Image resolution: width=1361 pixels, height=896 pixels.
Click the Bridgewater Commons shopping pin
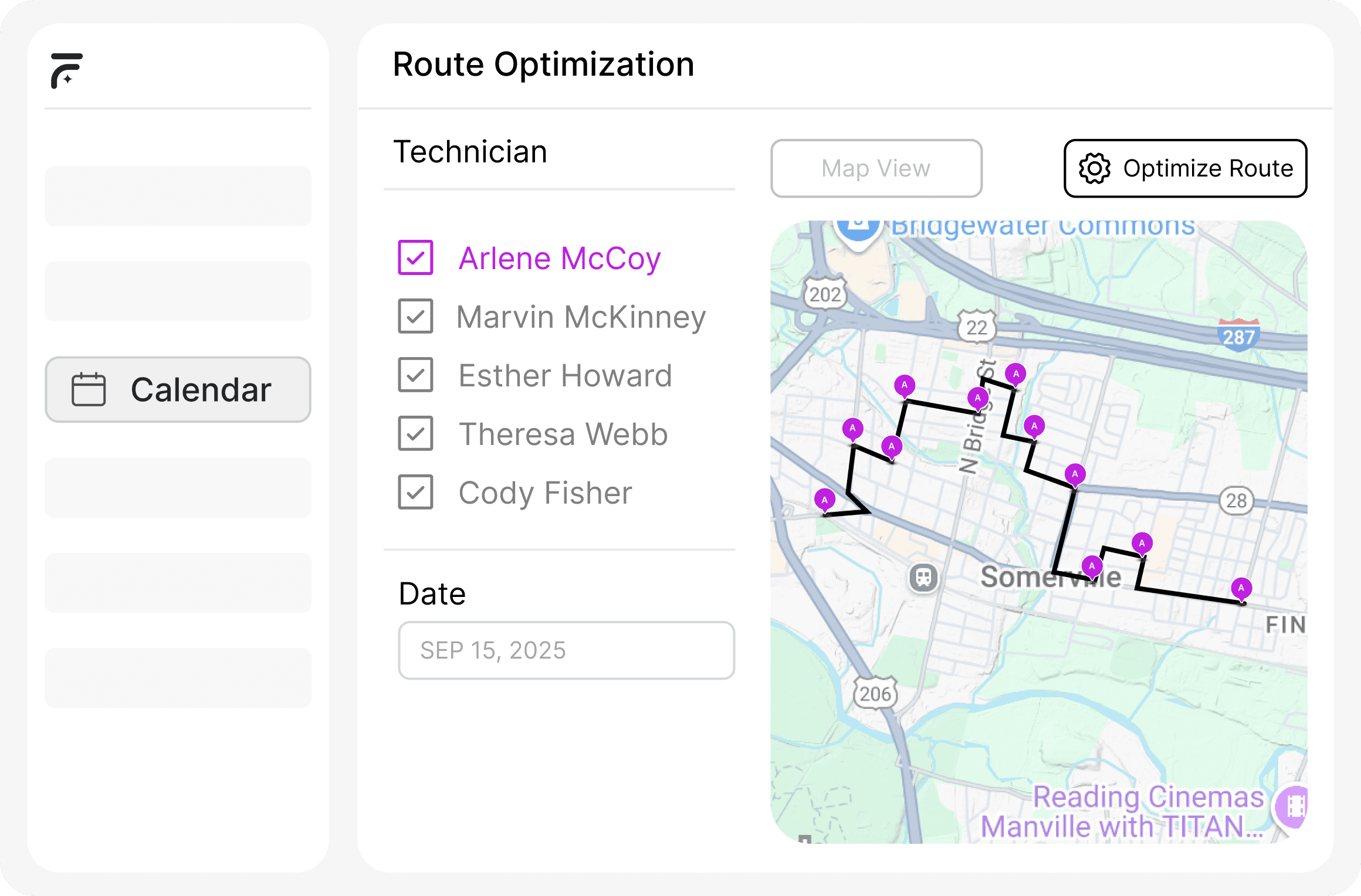tap(858, 228)
